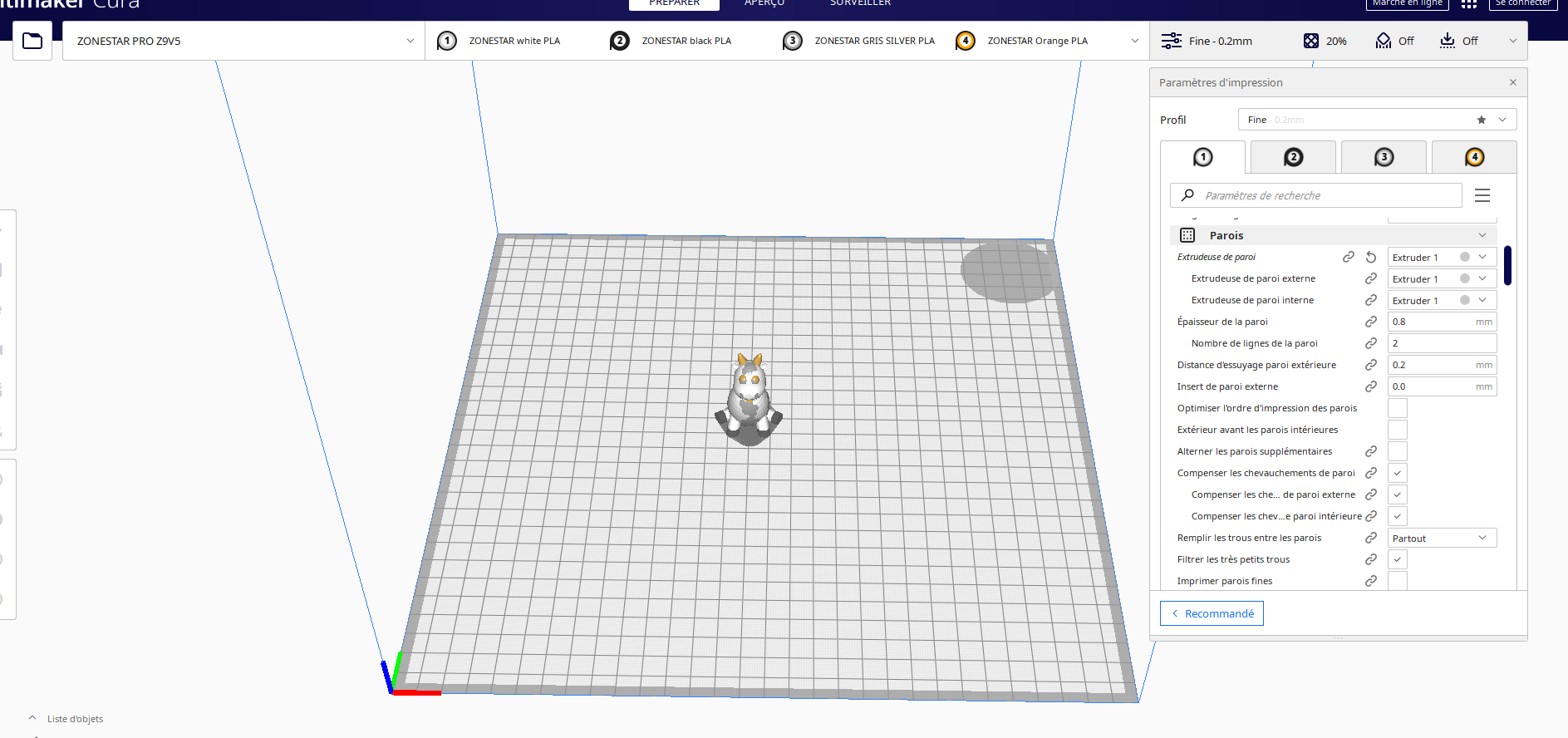Click link icon for Extrudeuse de paroi externe
This screenshot has height=738, width=1568.
point(1371,278)
